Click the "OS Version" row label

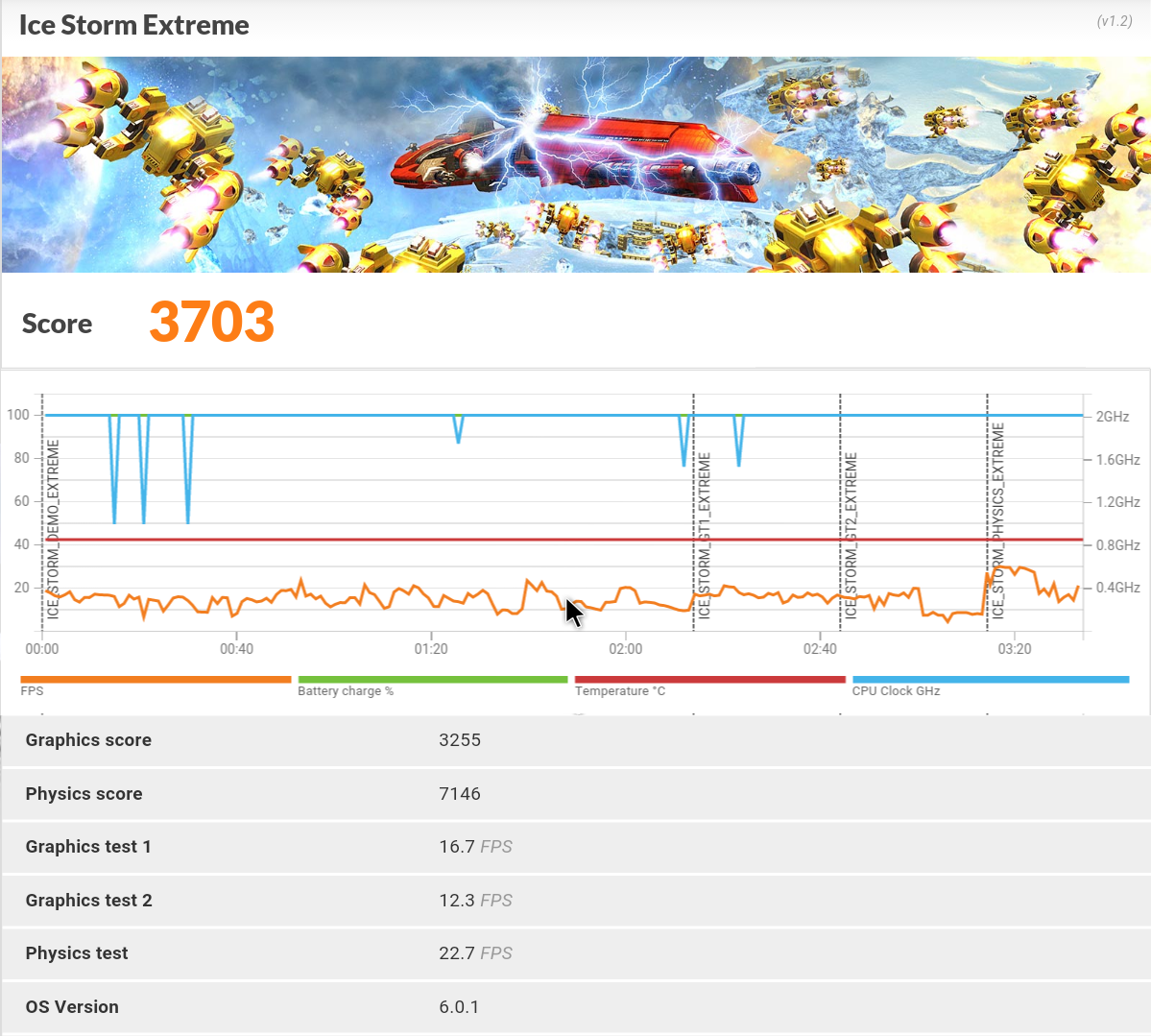pyautogui.click(x=72, y=1006)
